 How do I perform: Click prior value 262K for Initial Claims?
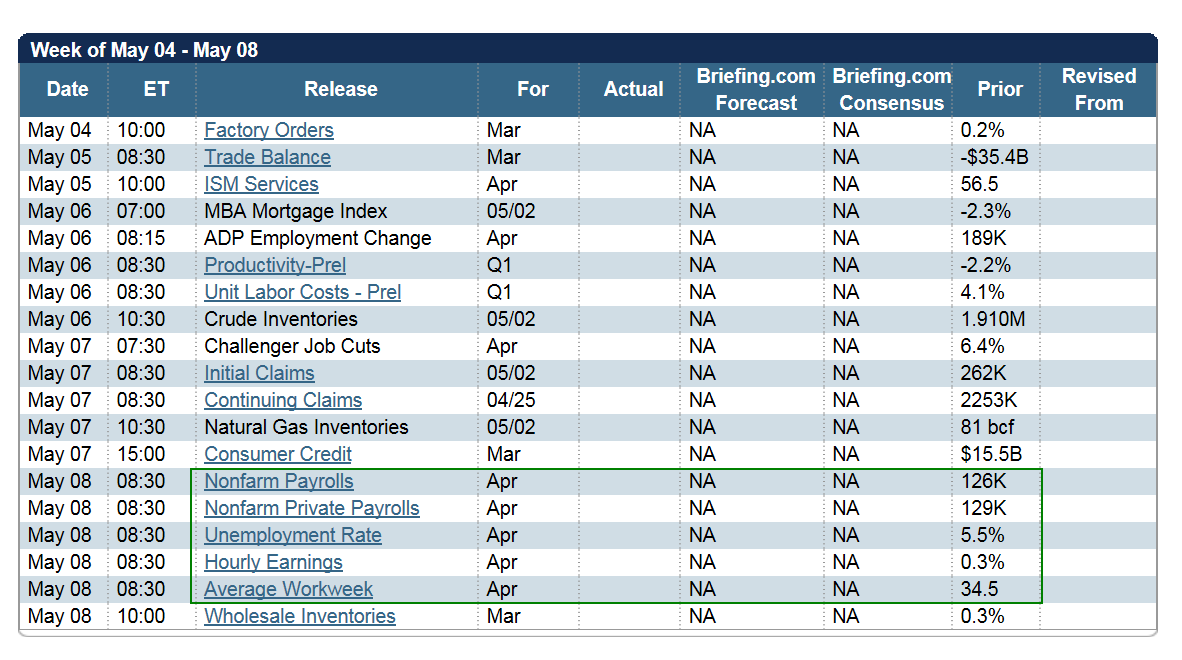pos(984,374)
